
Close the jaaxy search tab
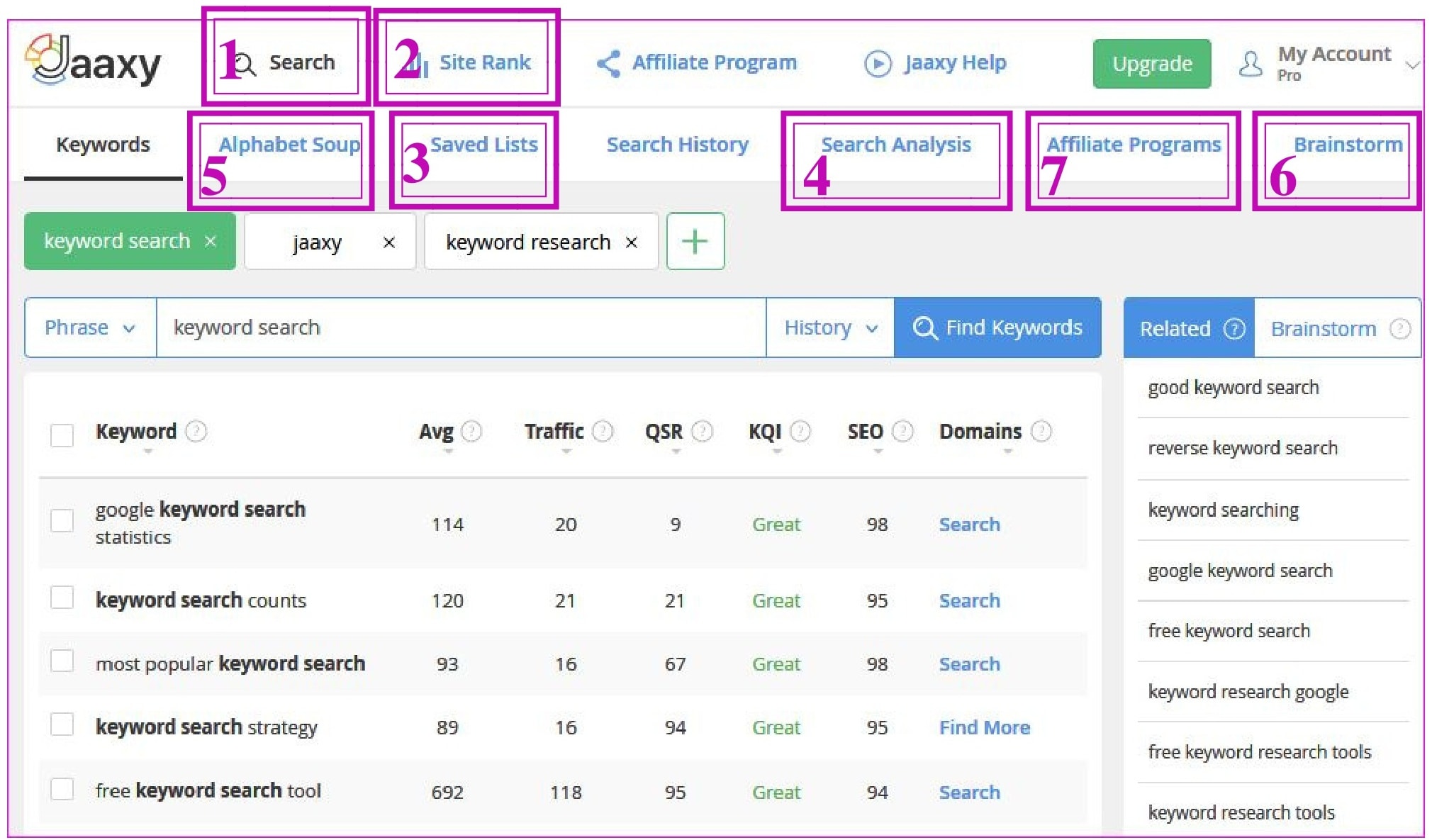point(388,242)
